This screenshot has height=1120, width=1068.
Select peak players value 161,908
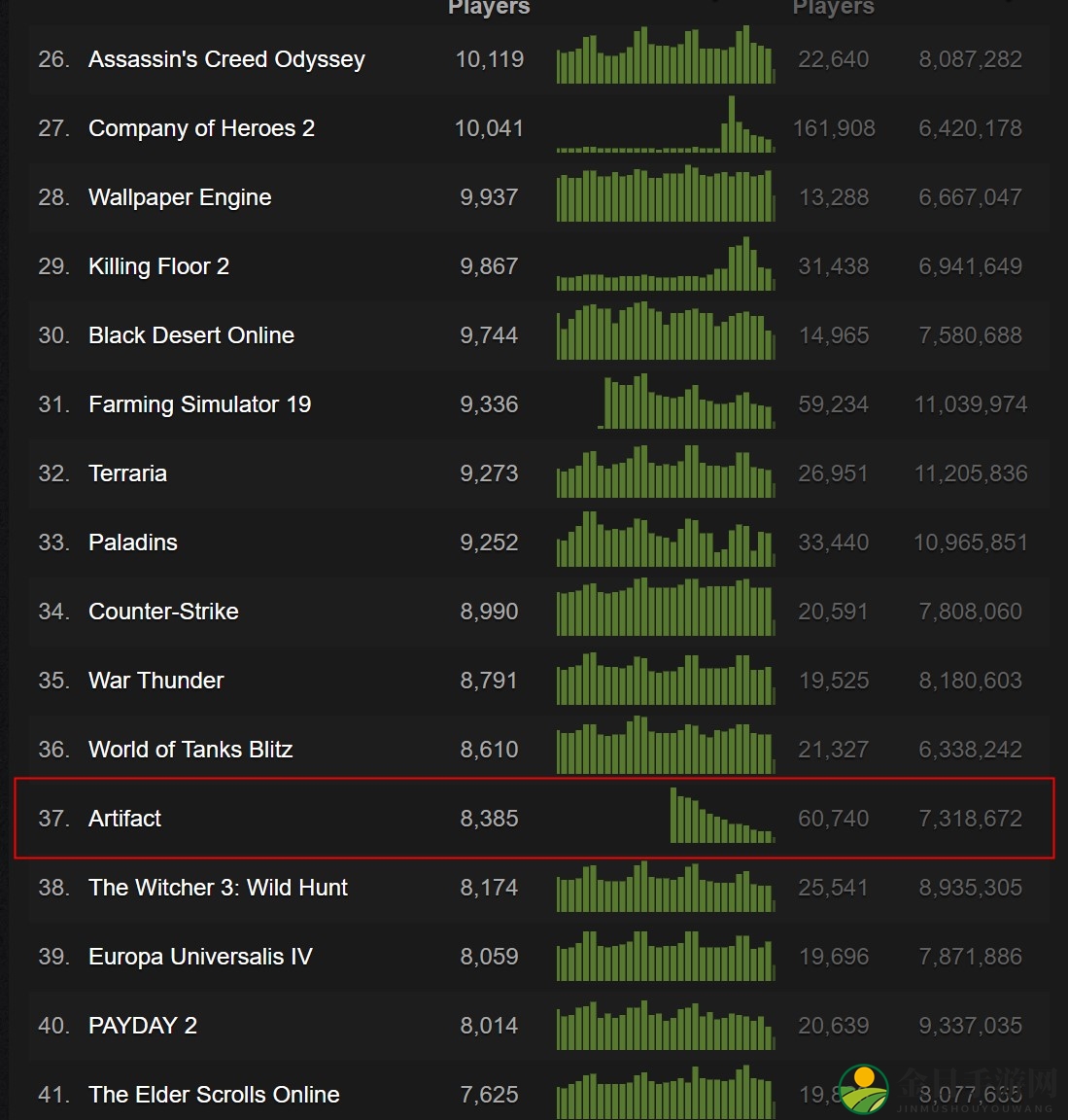point(834,128)
